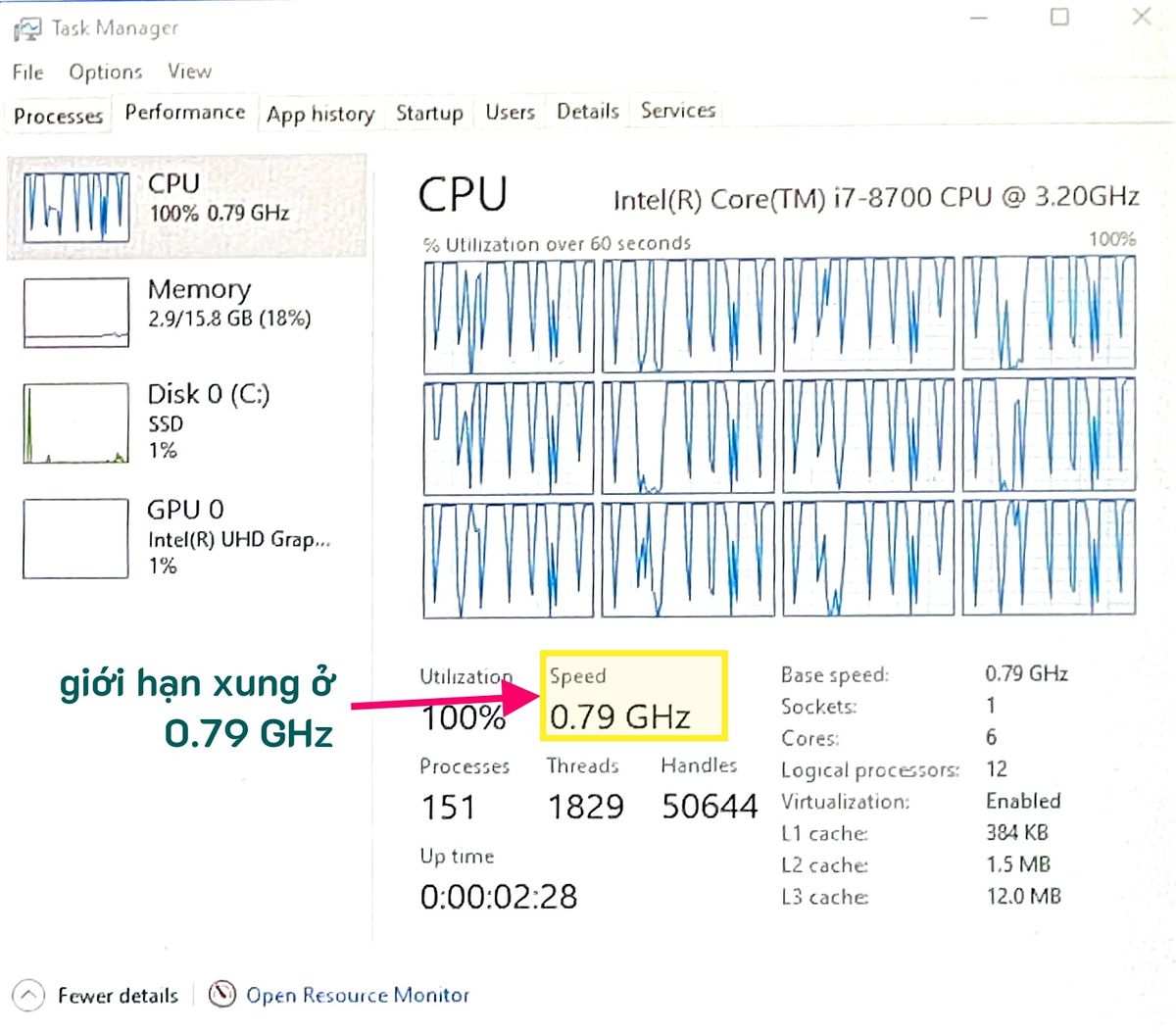Select GPU 0 graph in the sidebar
The image size is (1176, 1034).
coord(76,538)
